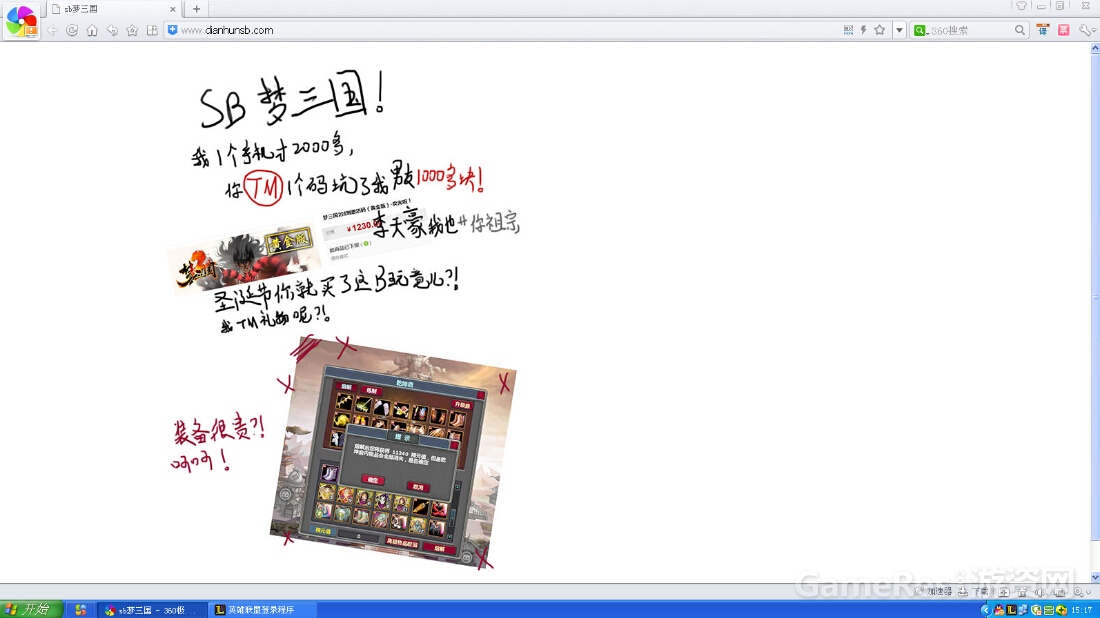Open the pink ticket (票) extension
The height and width of the screenshot is (618, 1100).
(1064, 30)
